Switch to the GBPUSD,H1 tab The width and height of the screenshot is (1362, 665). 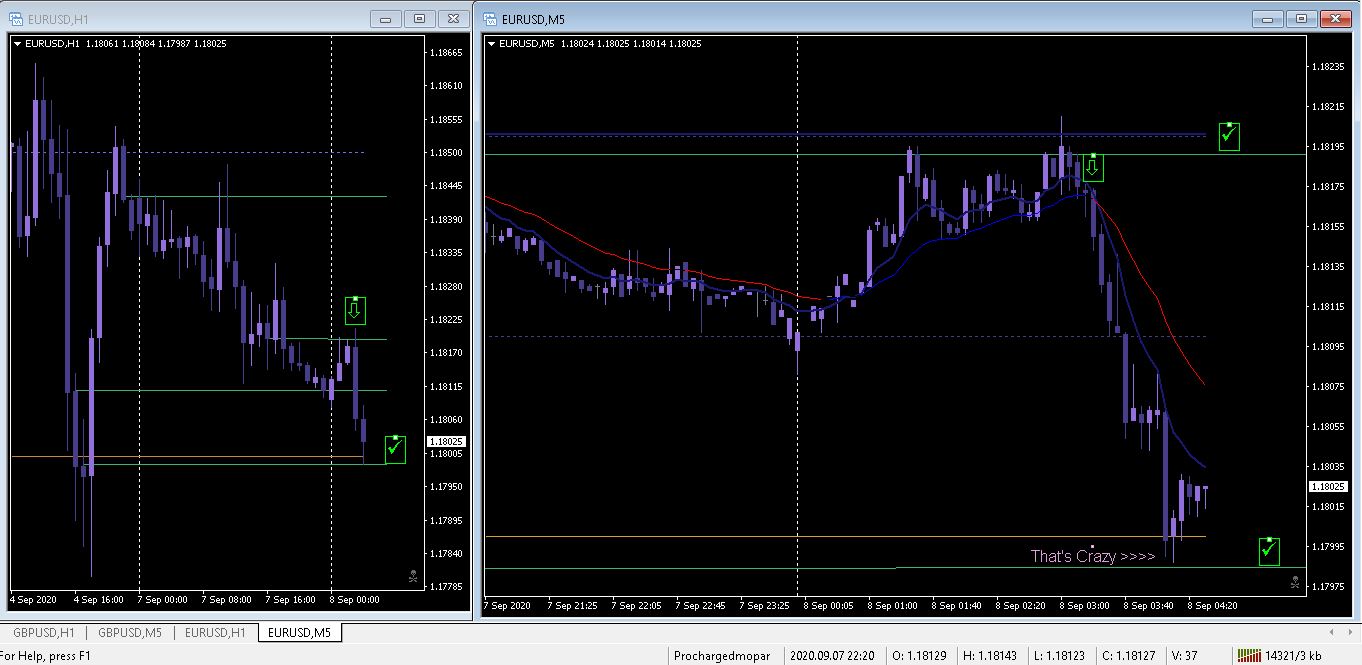coord(43,632)
